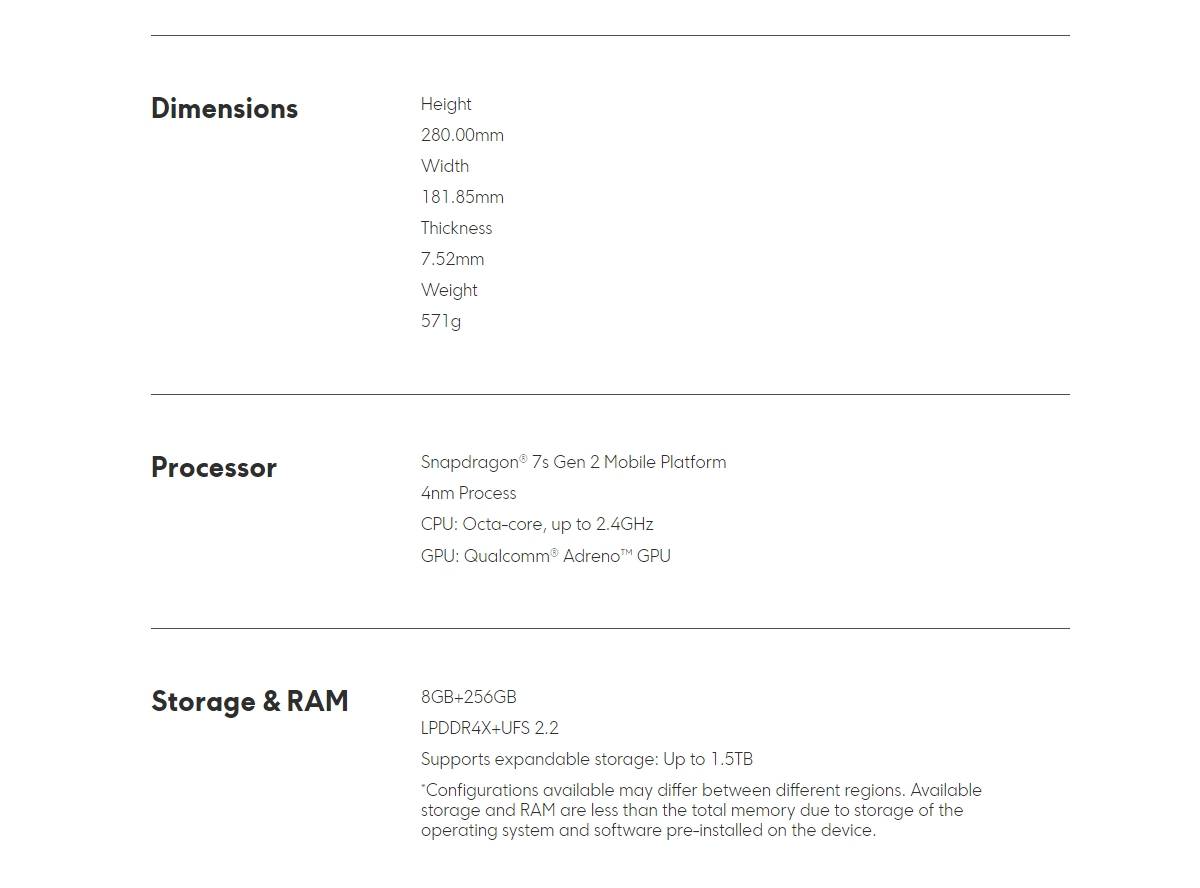The height and width of the screenshot is (888, 1200).
Task: Select the Dimensions section heading
Action: click(x=224, y=108)
